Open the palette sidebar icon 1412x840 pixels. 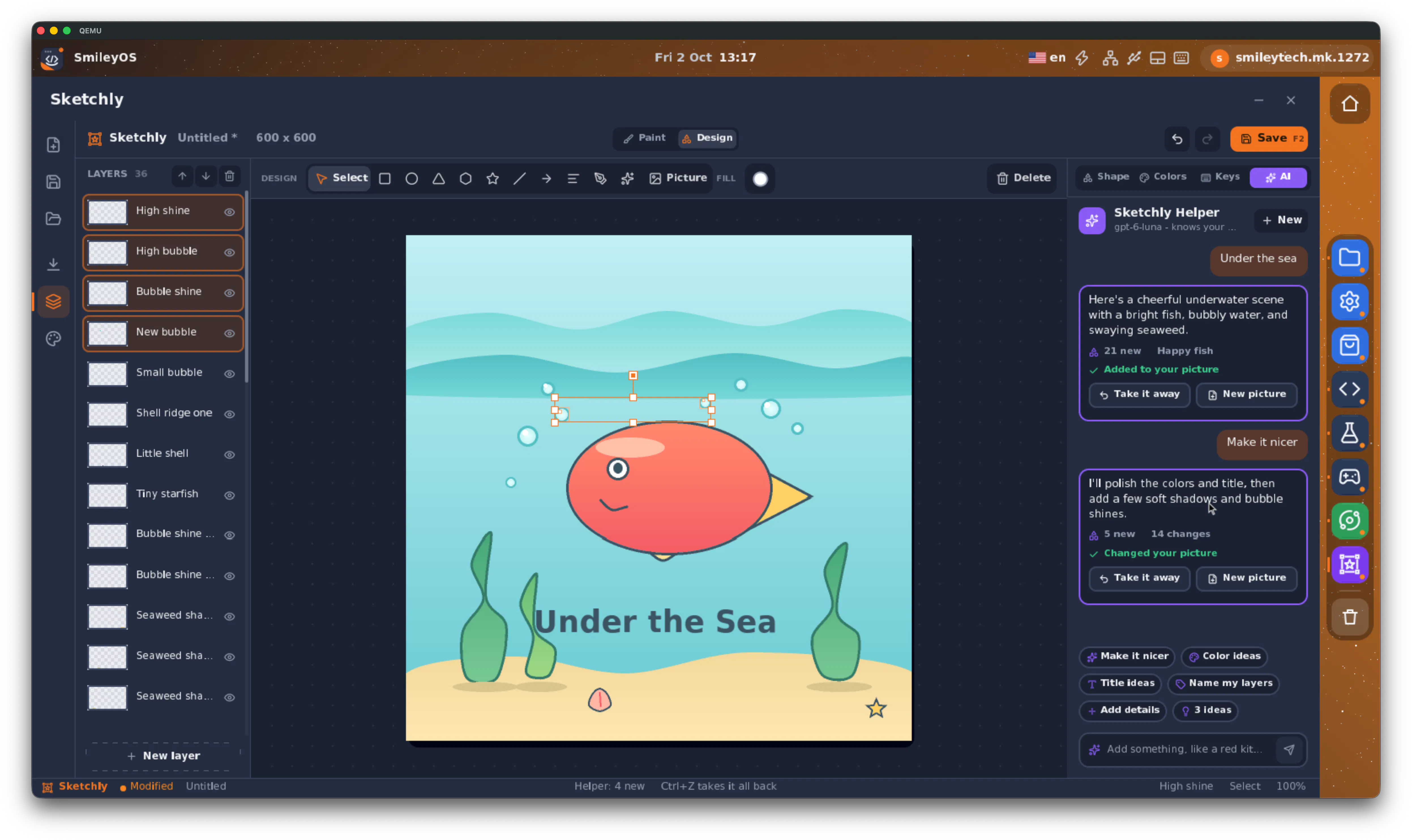tap(53, 338)
